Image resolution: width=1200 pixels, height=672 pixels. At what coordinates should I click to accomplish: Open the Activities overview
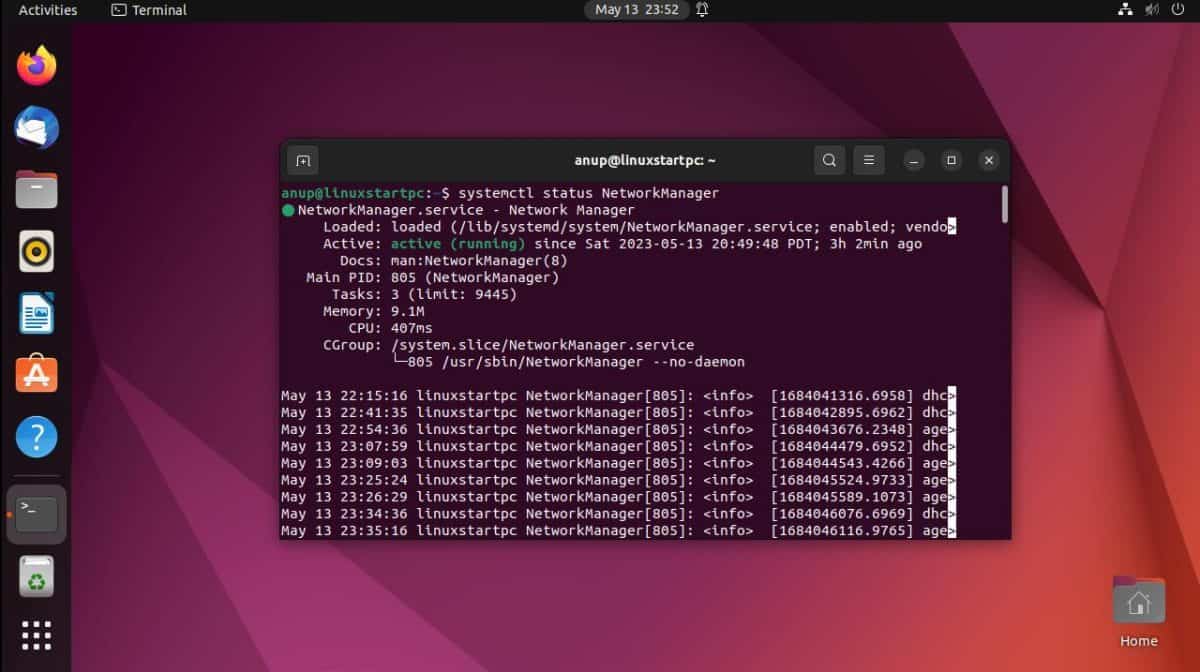[x=47, y=11]
